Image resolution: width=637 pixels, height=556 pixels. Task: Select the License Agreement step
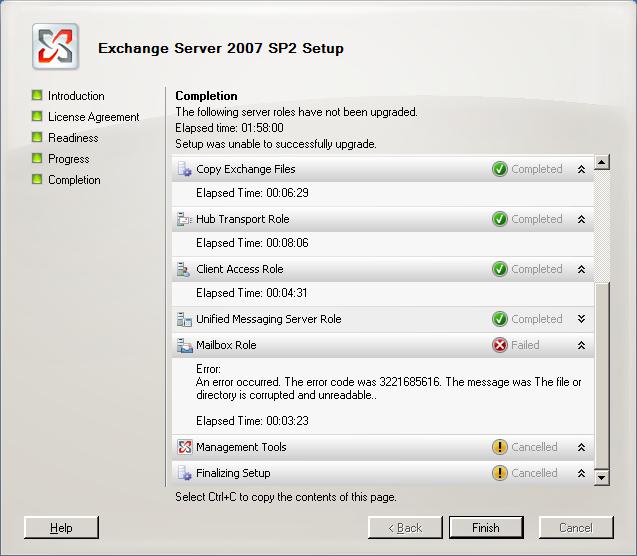point(93,117)
